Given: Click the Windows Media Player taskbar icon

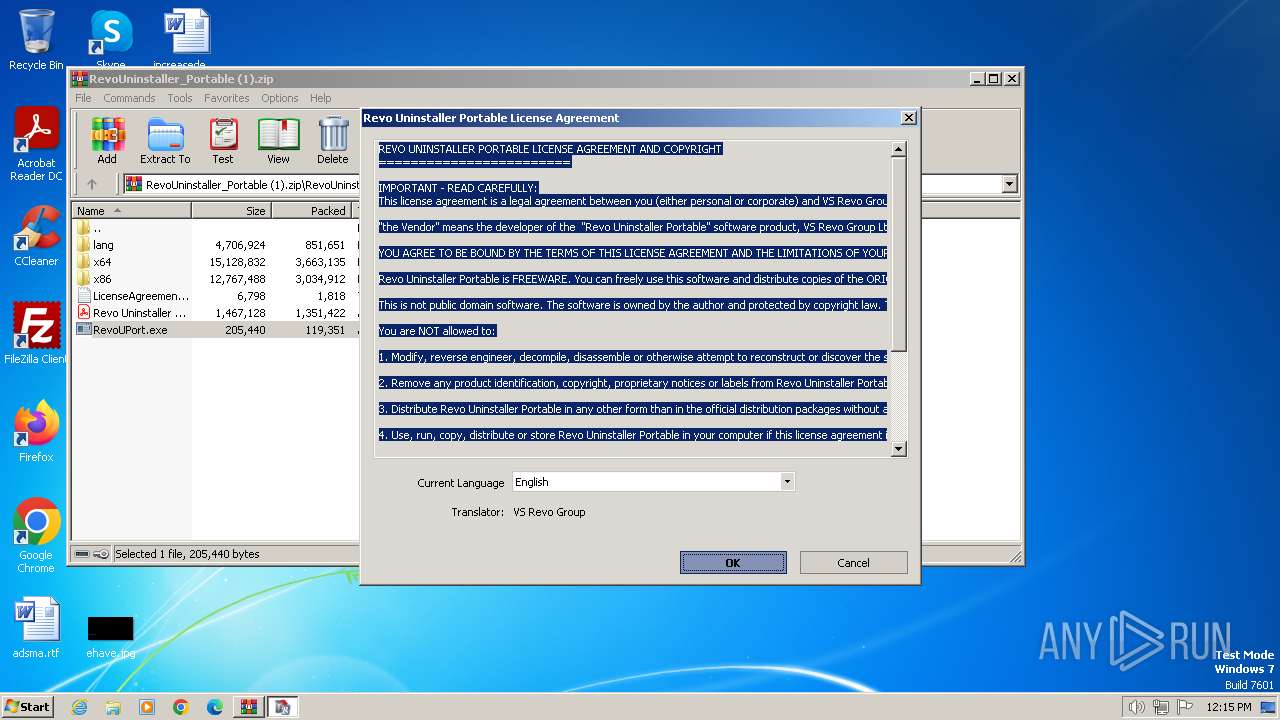Looking at the screenshot, I should coord(147,707).
